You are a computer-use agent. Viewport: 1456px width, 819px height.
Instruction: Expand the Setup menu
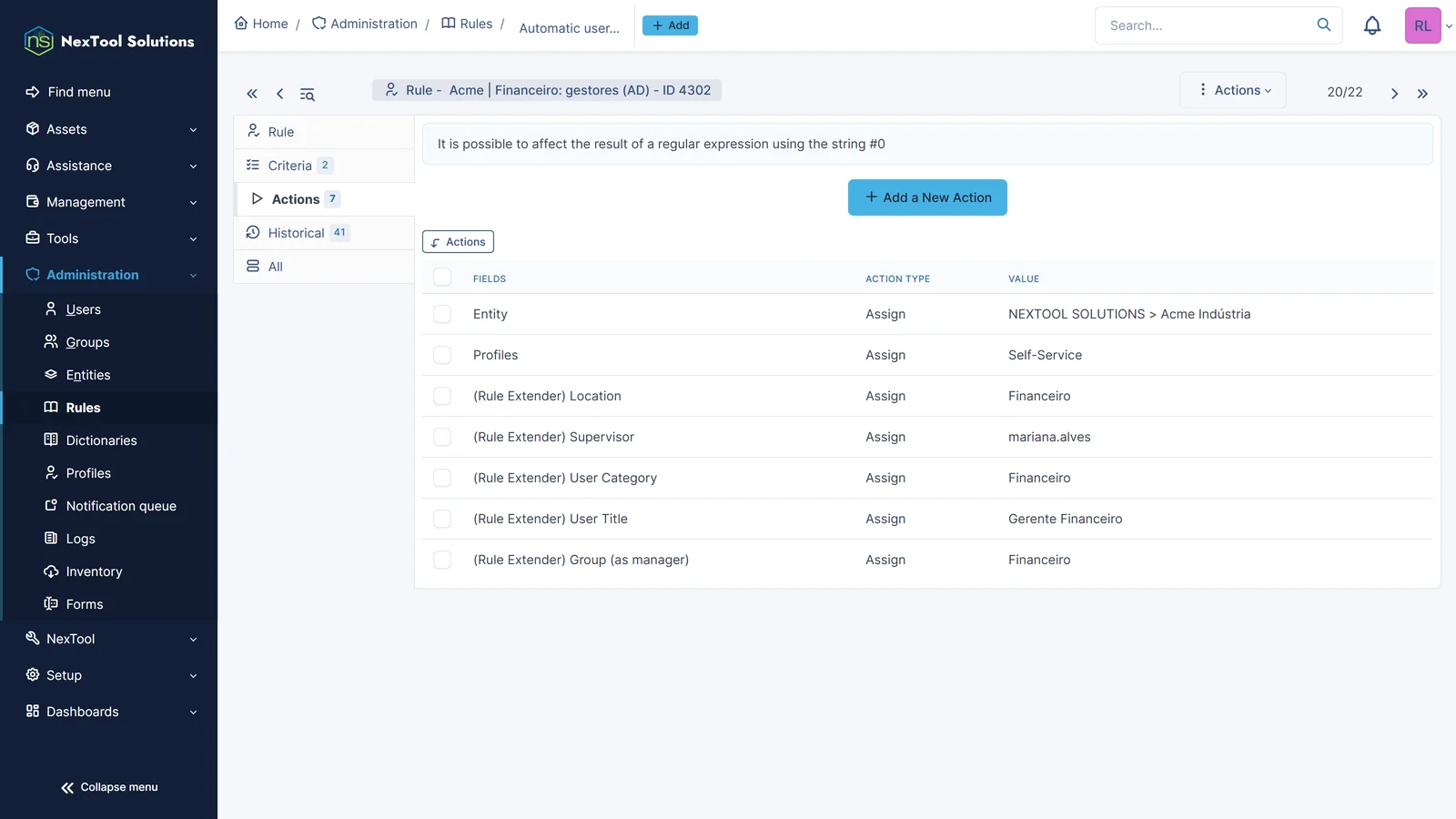[109, 675]
